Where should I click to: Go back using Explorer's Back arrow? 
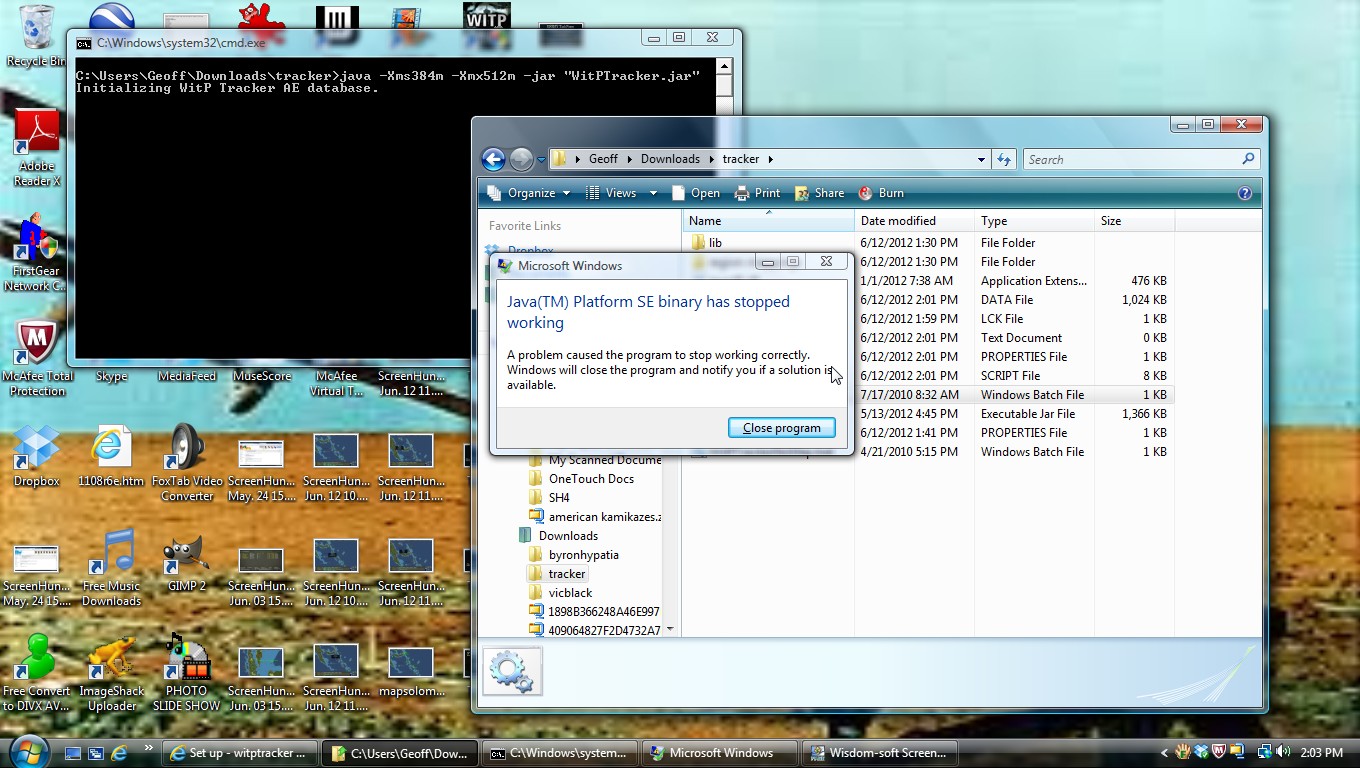[x=493, y=159]
